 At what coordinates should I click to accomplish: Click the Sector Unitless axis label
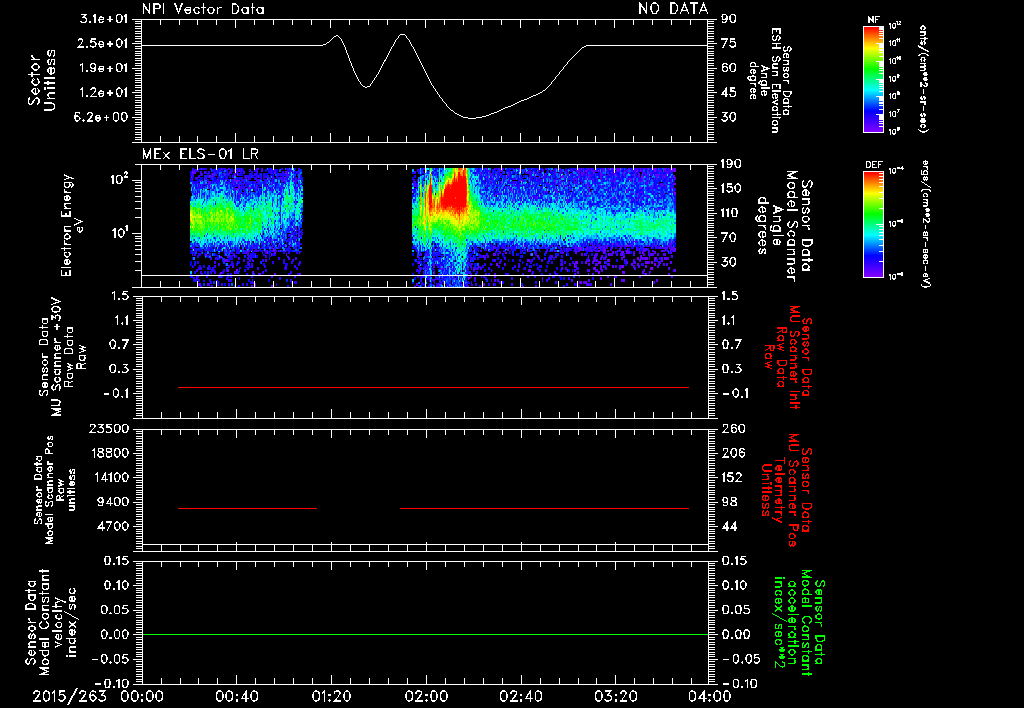[x=42, y=80]
